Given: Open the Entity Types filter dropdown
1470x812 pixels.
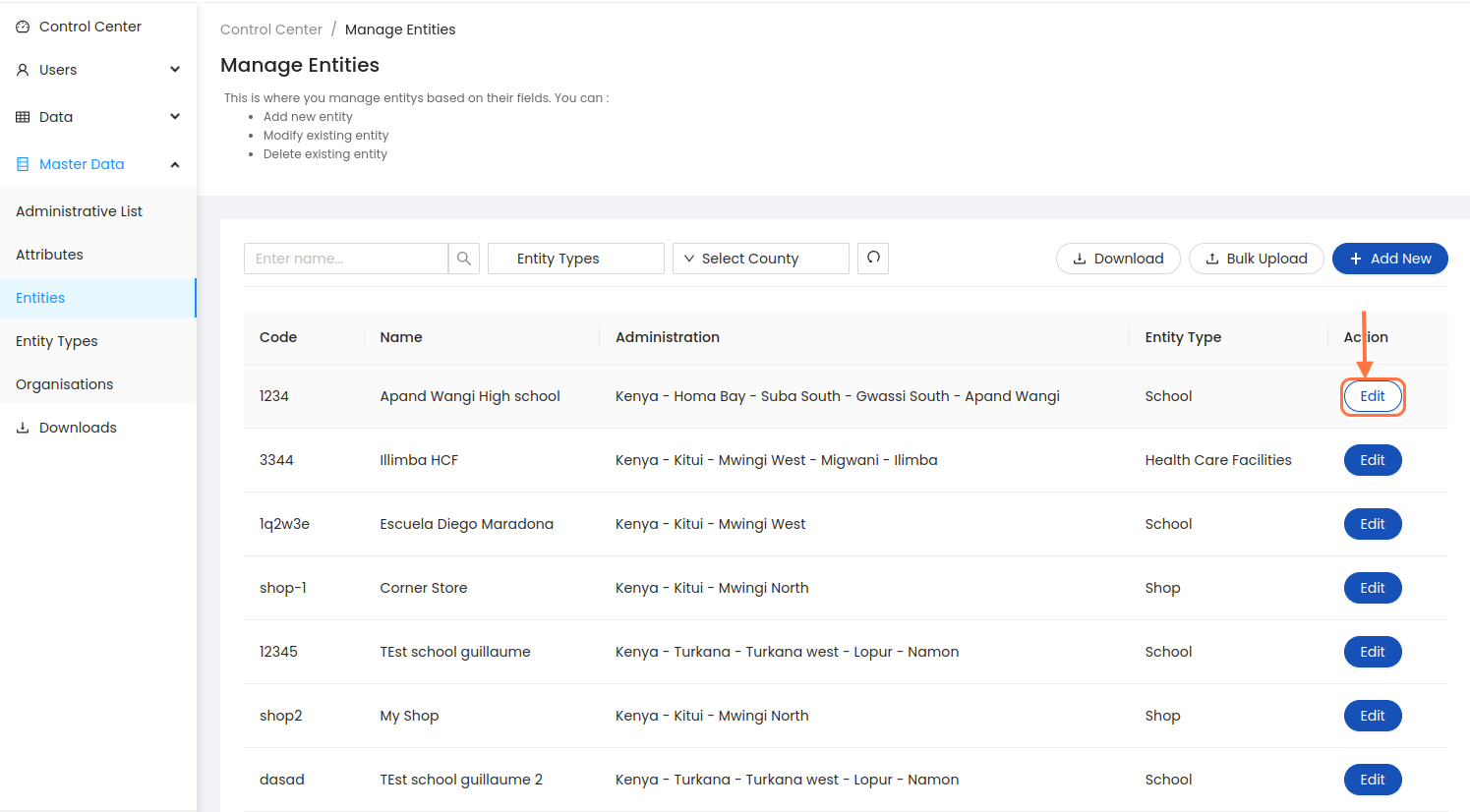Looking at the screenshot, I should 575,259.
